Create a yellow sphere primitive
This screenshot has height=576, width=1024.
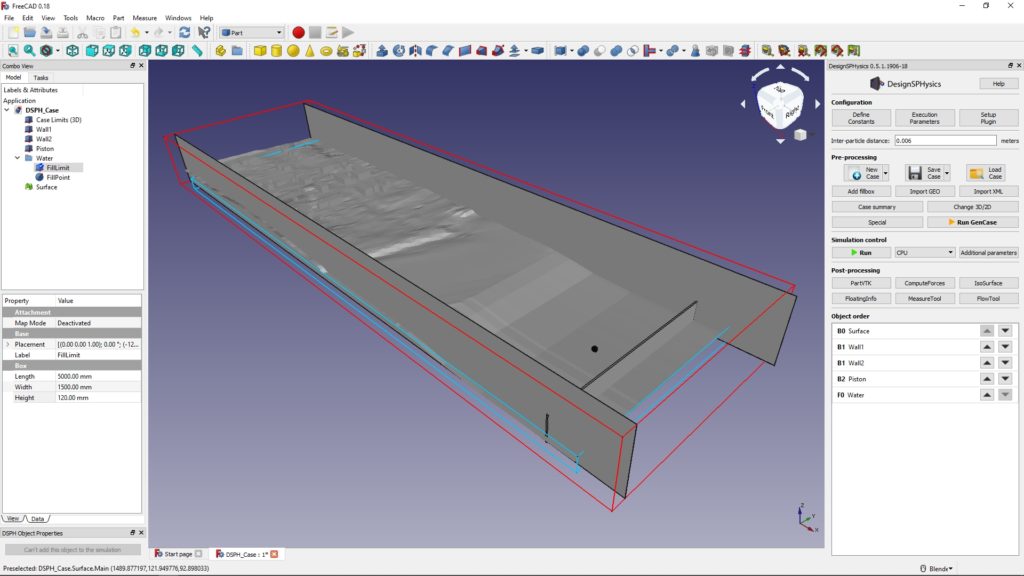pyautogui.click(x=293, y=51)
